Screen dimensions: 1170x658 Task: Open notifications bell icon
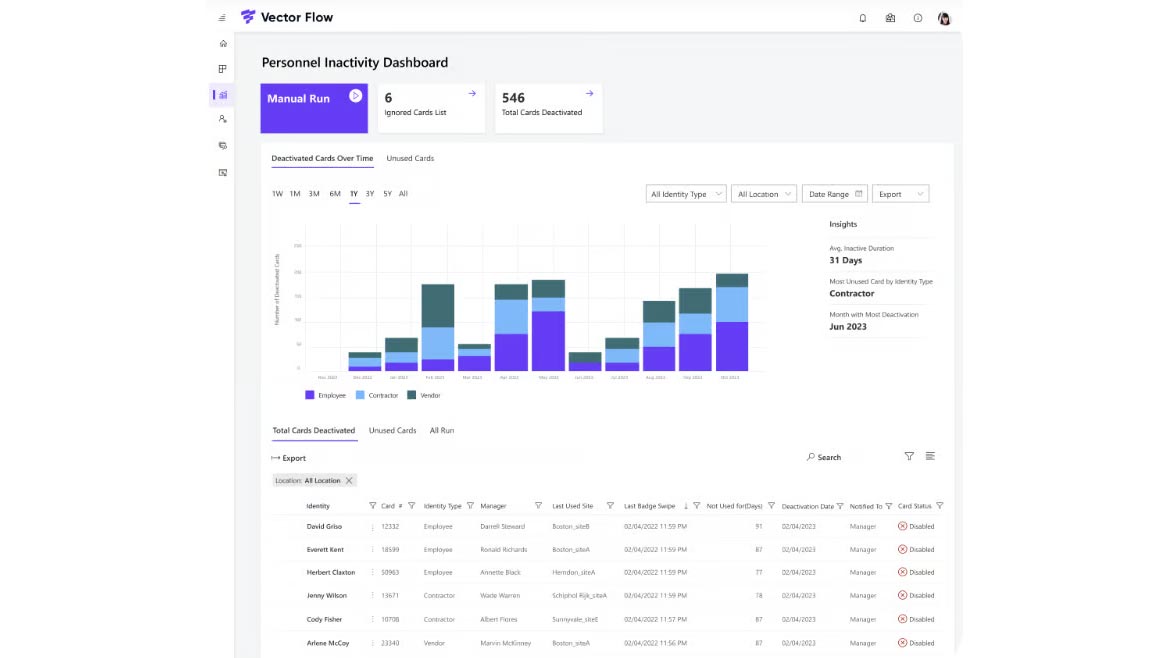(x=863, y=18)
